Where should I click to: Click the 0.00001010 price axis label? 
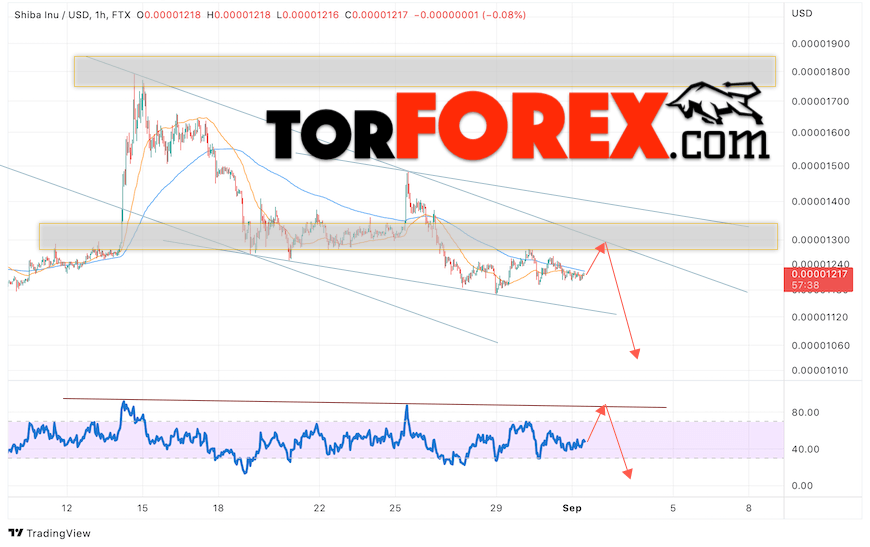(820, 371)
